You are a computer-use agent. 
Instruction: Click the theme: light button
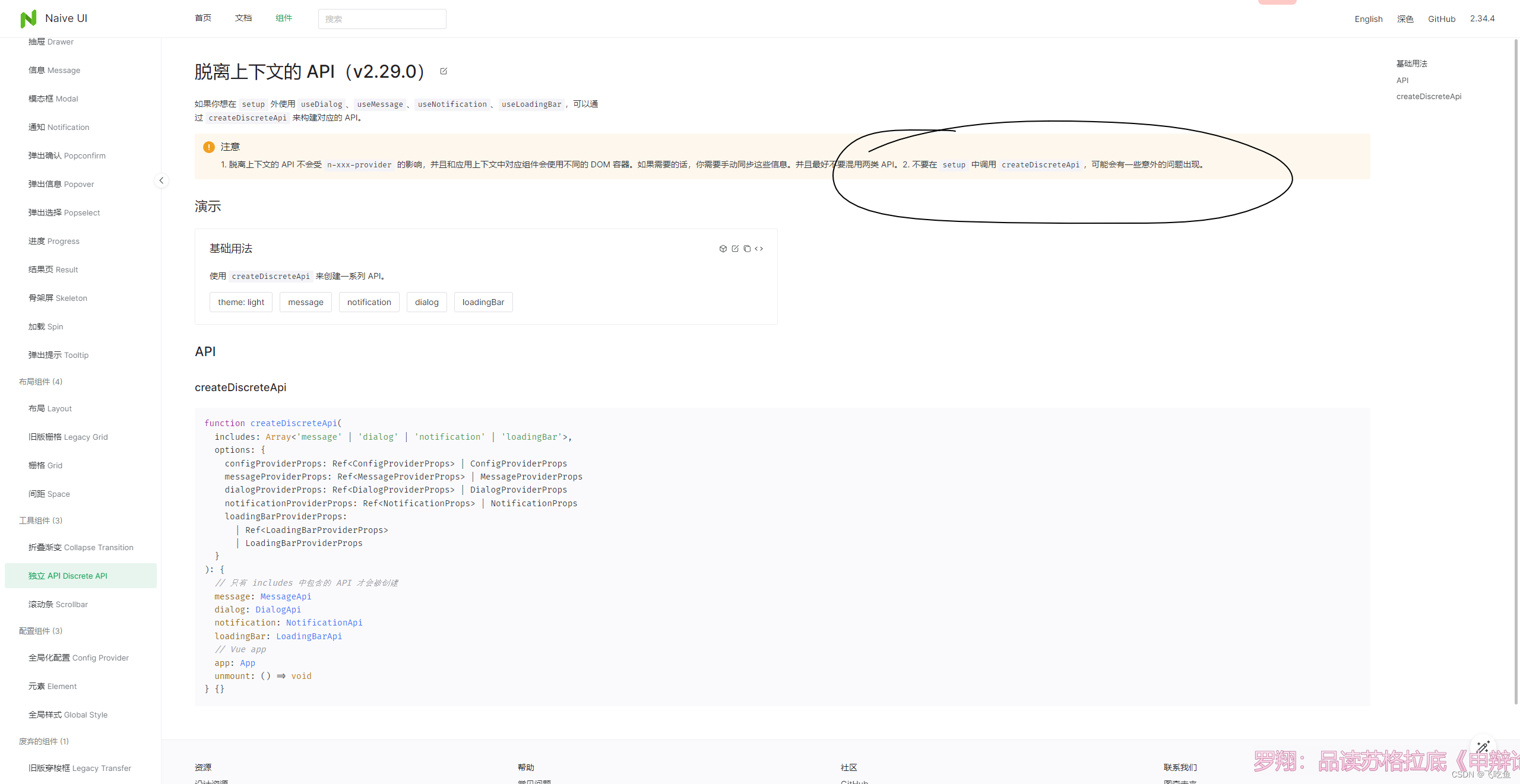241,302
